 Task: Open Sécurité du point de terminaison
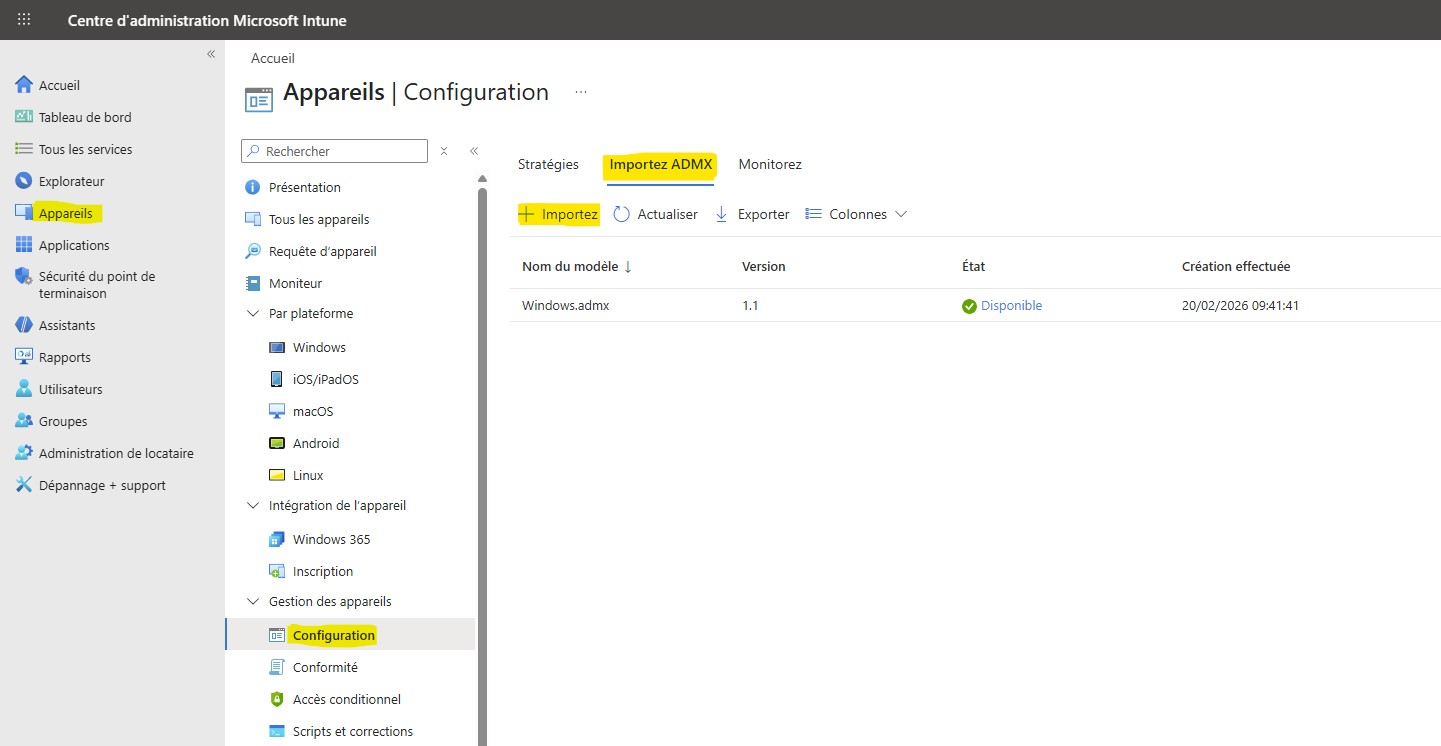[x=90, y=284]
